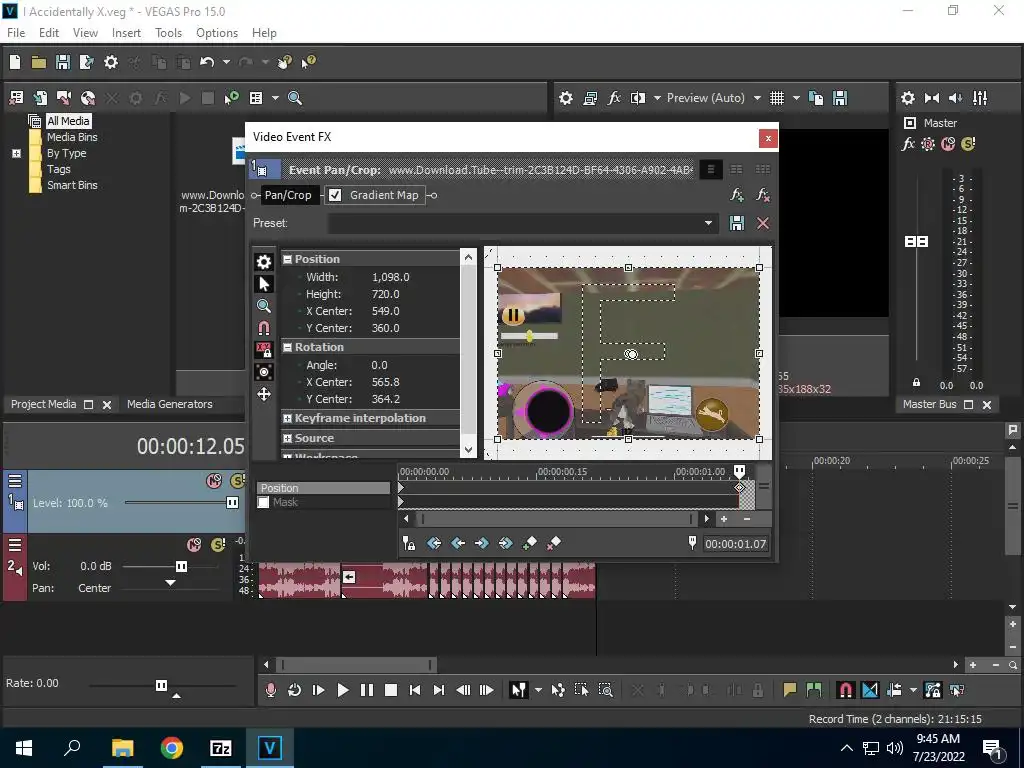Open the View menu
1024x768 pixels.
[x=86, y=33]
